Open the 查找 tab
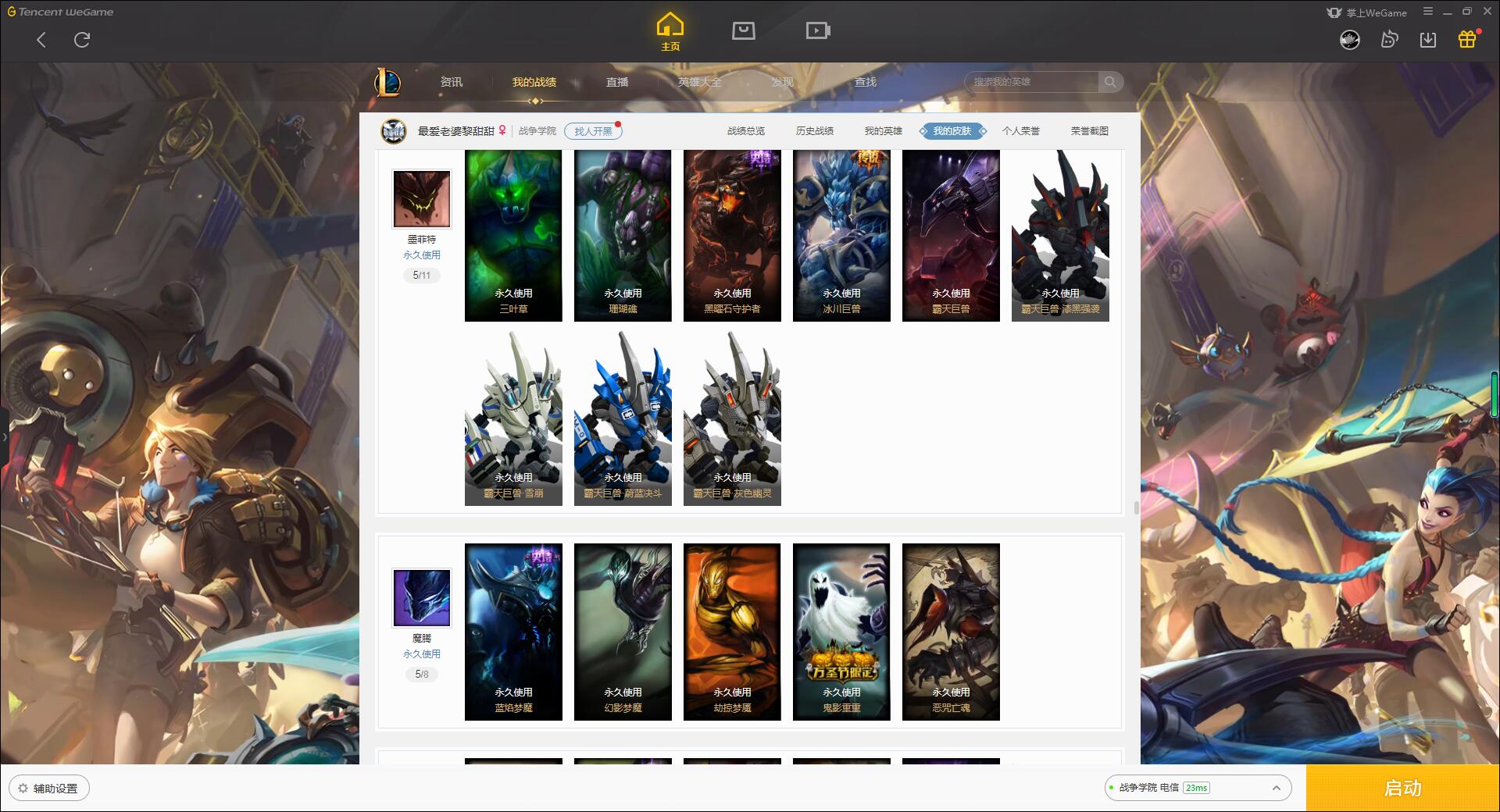The height and width of the screenshot is (812, 1500). [866, 82]
